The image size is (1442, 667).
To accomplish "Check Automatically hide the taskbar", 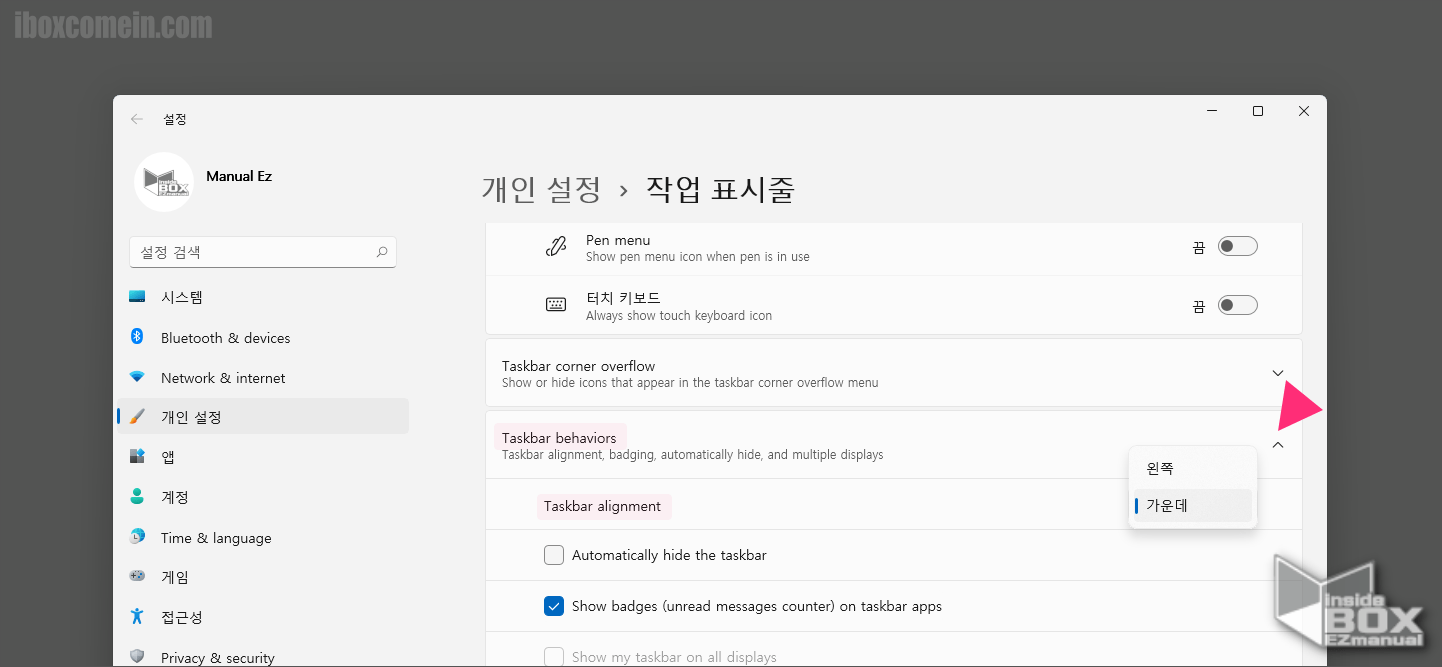I will click(553, 555).
